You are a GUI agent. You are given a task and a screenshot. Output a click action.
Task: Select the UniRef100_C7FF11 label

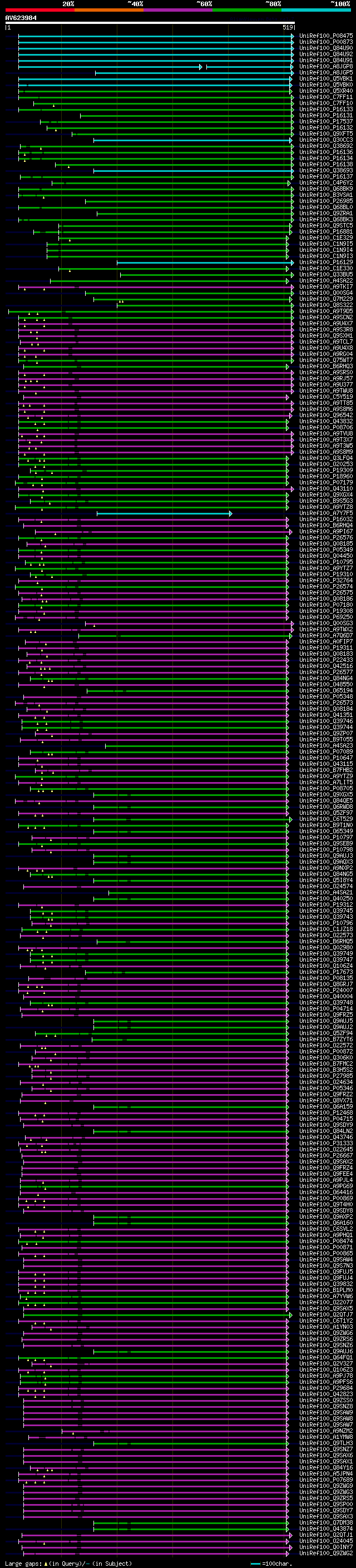pos(326,97)
